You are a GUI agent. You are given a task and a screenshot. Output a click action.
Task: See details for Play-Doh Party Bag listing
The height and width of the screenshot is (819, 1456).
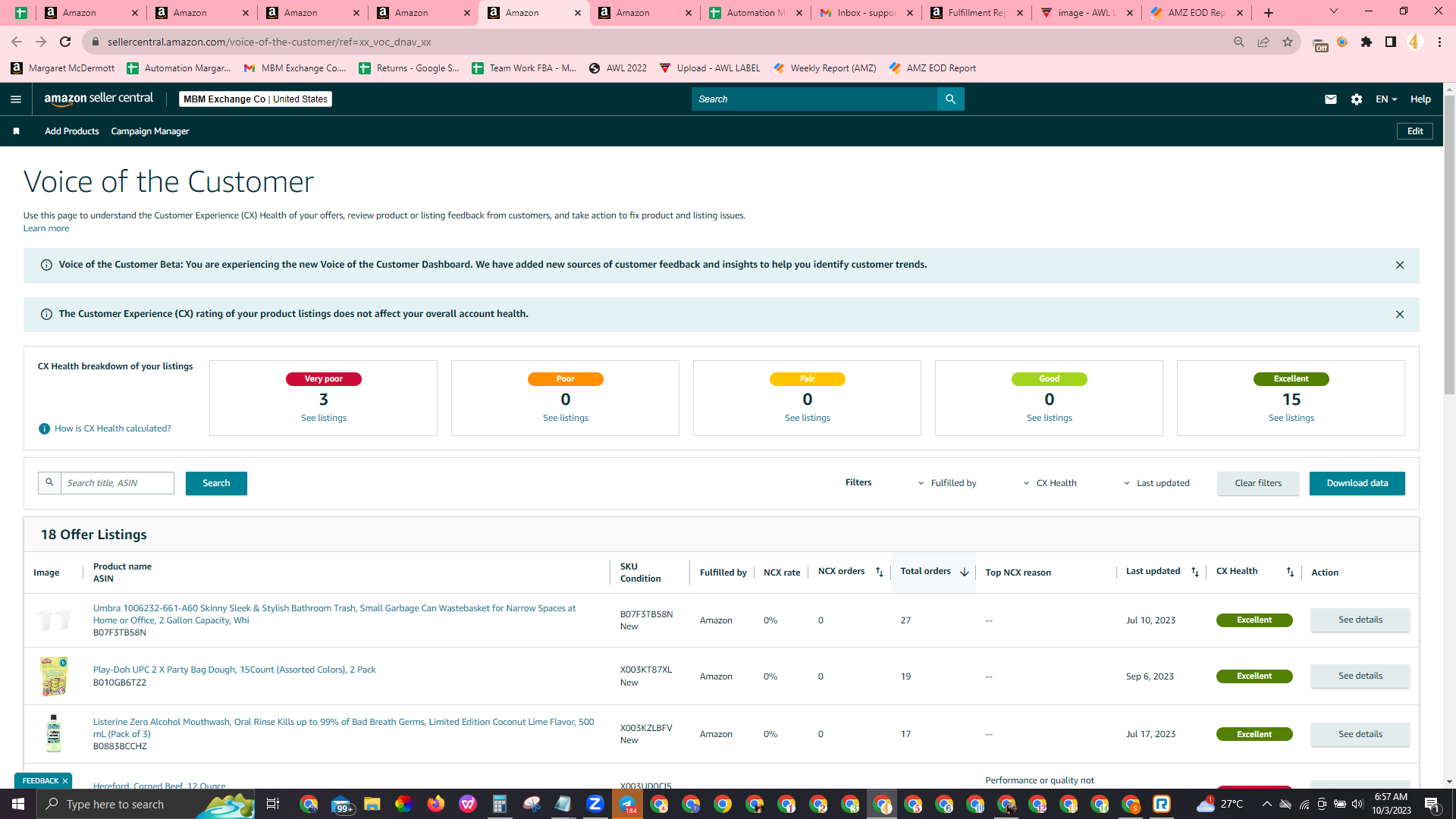(x=1360, y=676)
